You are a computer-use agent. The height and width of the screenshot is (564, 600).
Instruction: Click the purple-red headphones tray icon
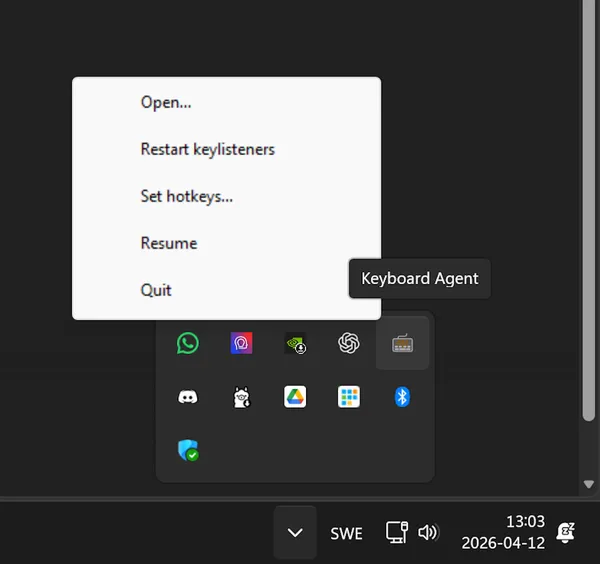click(241, 343)
